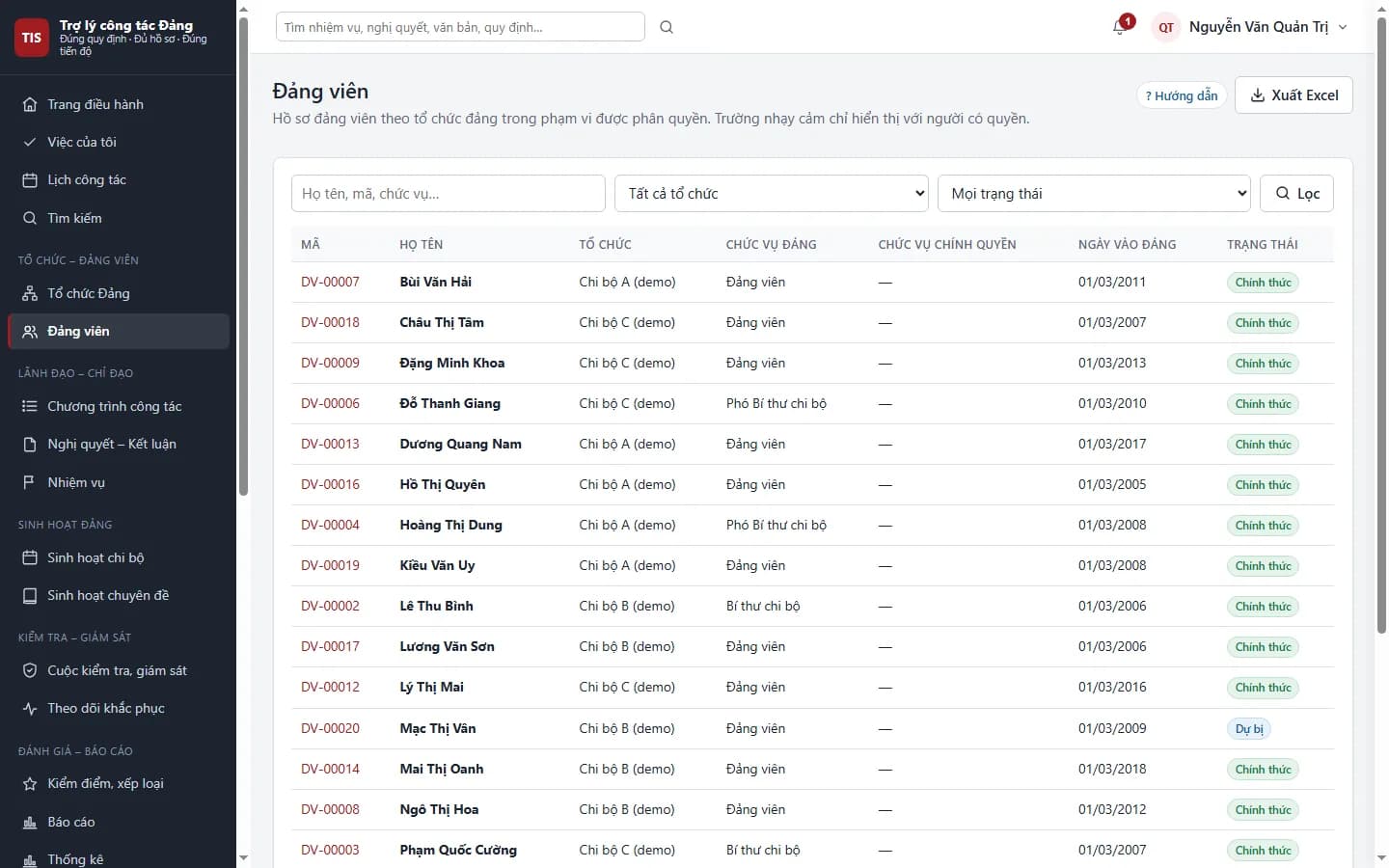Click the QT user avatar
The height and width of the screenshot is (868, 1389).
point(1166,27)
